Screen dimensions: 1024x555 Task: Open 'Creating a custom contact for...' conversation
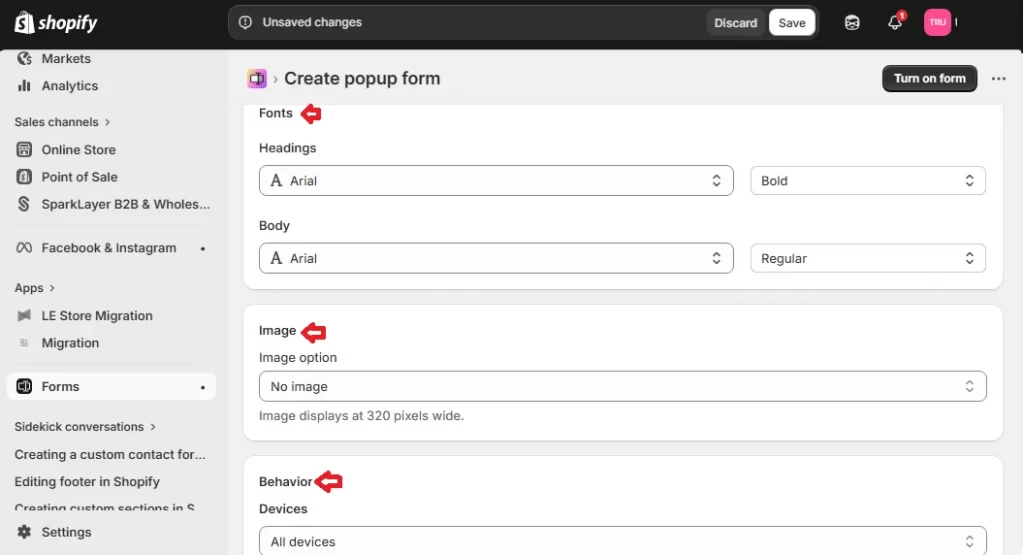pyautogui.click(x=110, y=454)
